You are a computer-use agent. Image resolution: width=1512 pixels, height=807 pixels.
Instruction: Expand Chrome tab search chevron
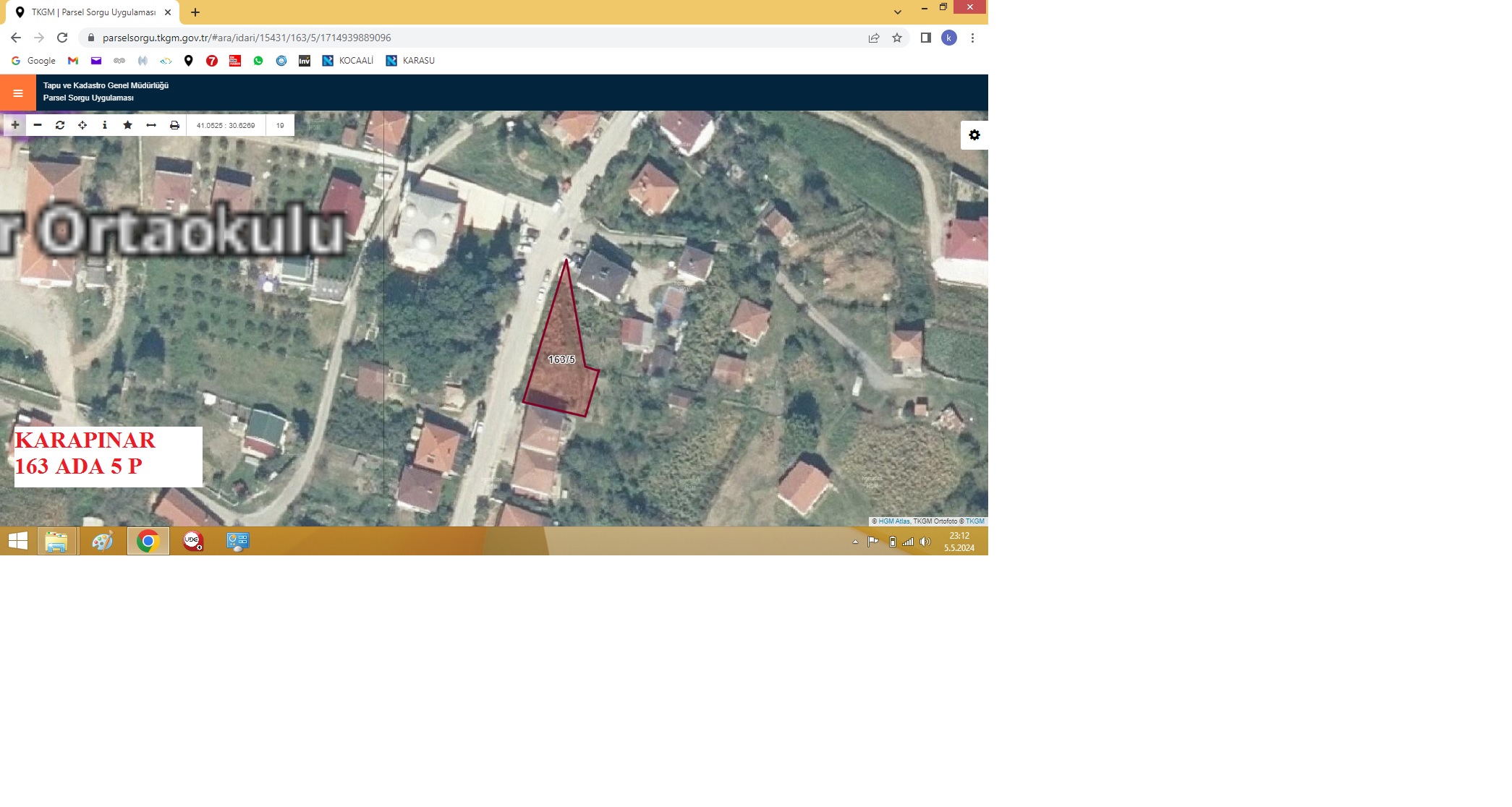coord(897,12)
